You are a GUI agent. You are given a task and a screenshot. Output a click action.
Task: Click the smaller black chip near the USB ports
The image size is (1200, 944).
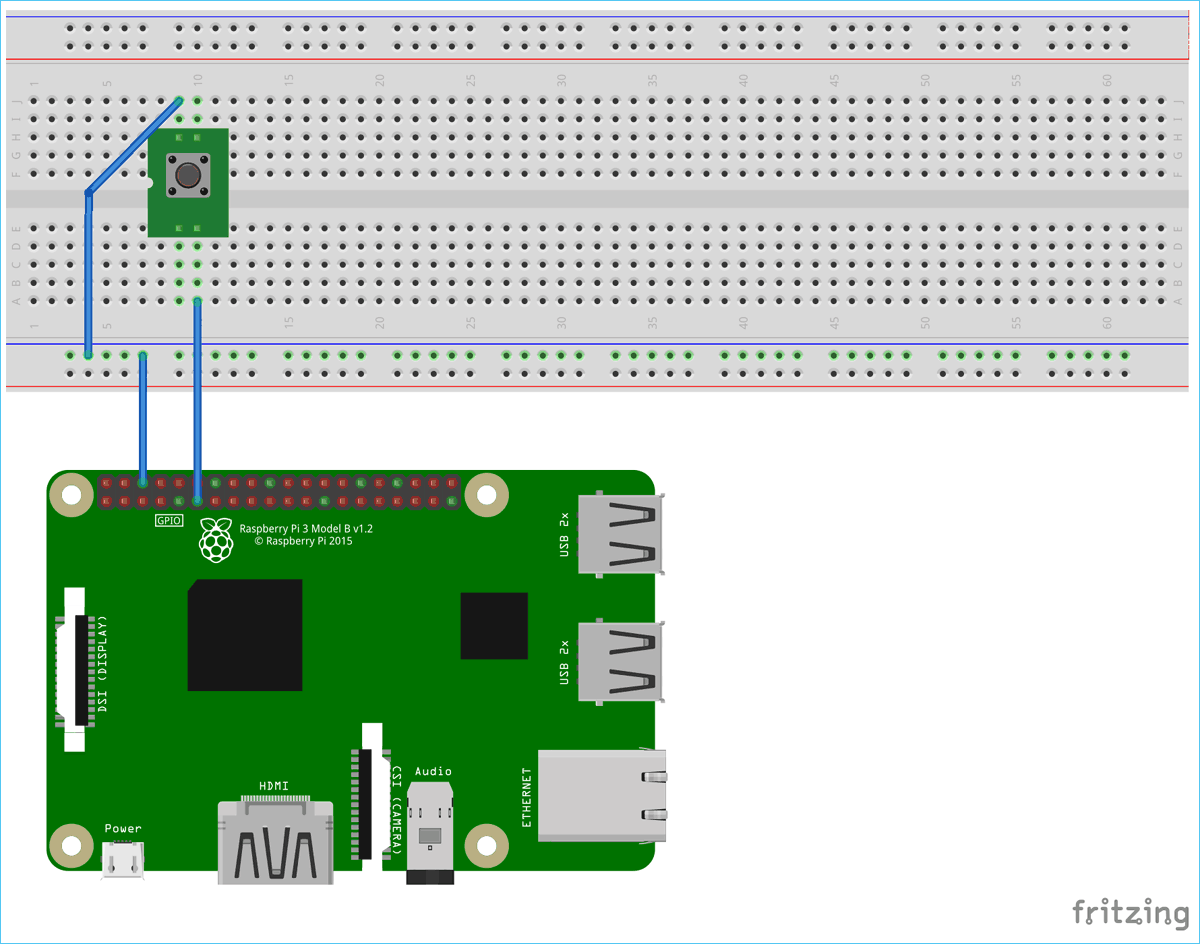[x=494, y=625]
